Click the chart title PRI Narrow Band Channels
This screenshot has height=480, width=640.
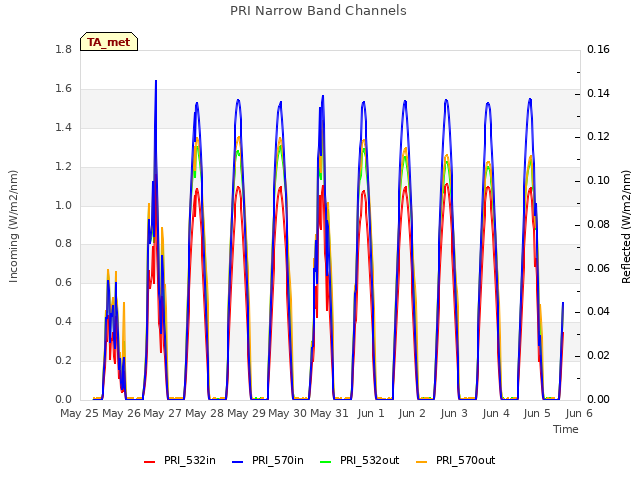[x=318, y=11]
